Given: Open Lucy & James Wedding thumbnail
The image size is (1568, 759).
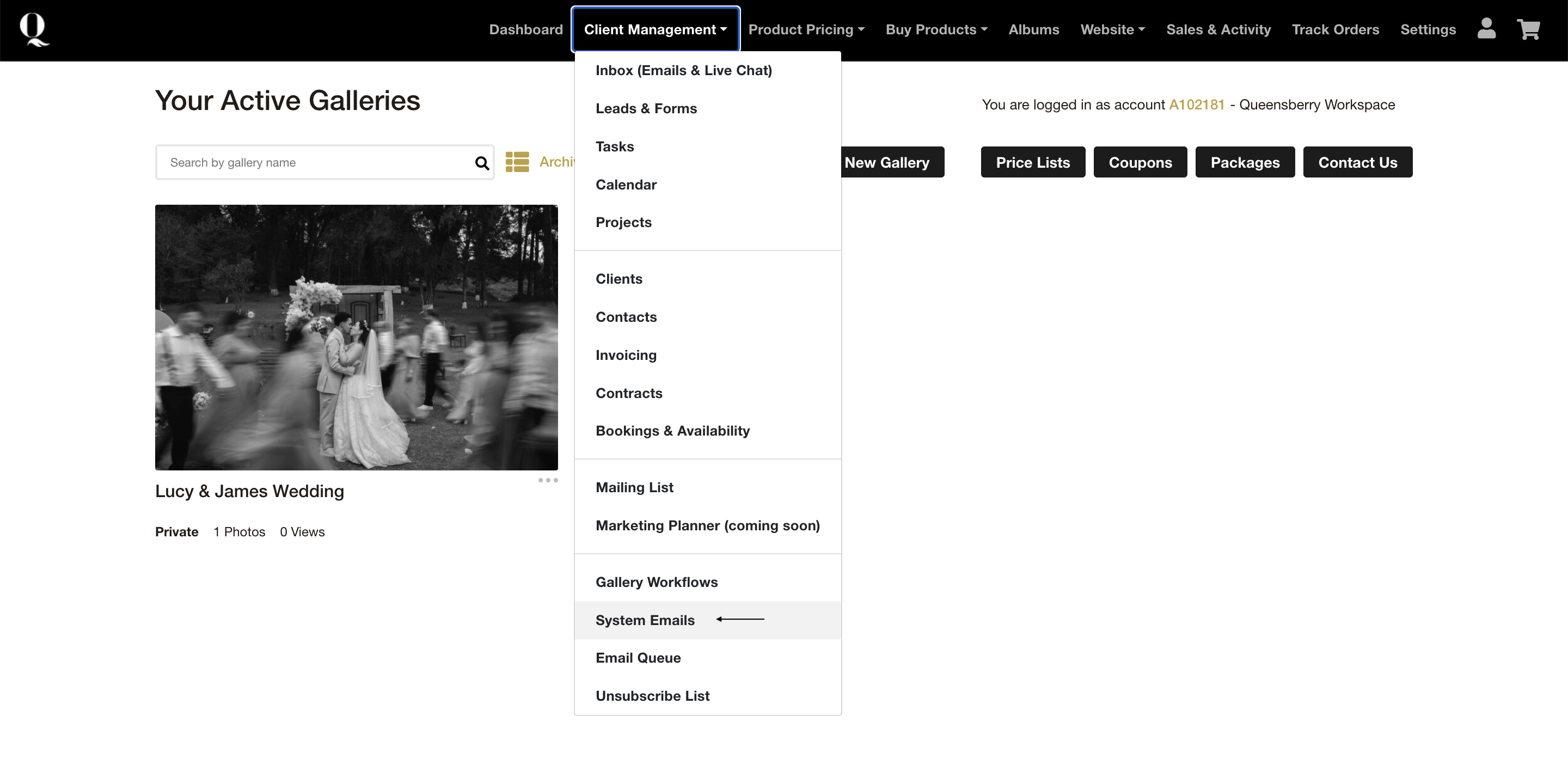Looking at the screenshot, I should [356, 336].
